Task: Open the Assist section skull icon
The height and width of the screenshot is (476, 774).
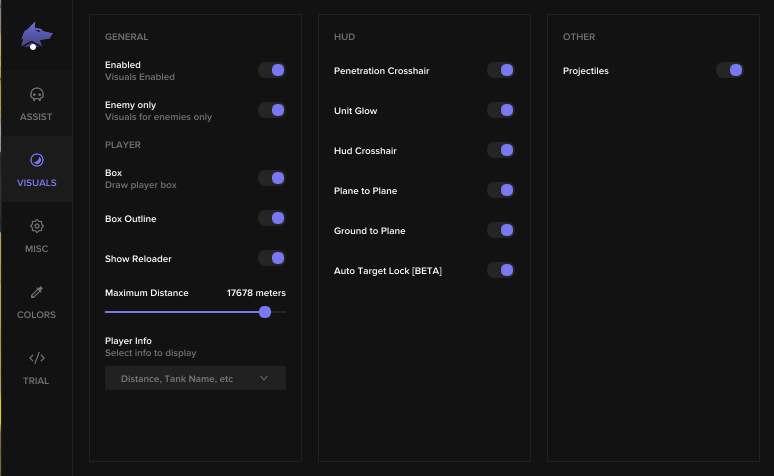Action: click(37, 95)
